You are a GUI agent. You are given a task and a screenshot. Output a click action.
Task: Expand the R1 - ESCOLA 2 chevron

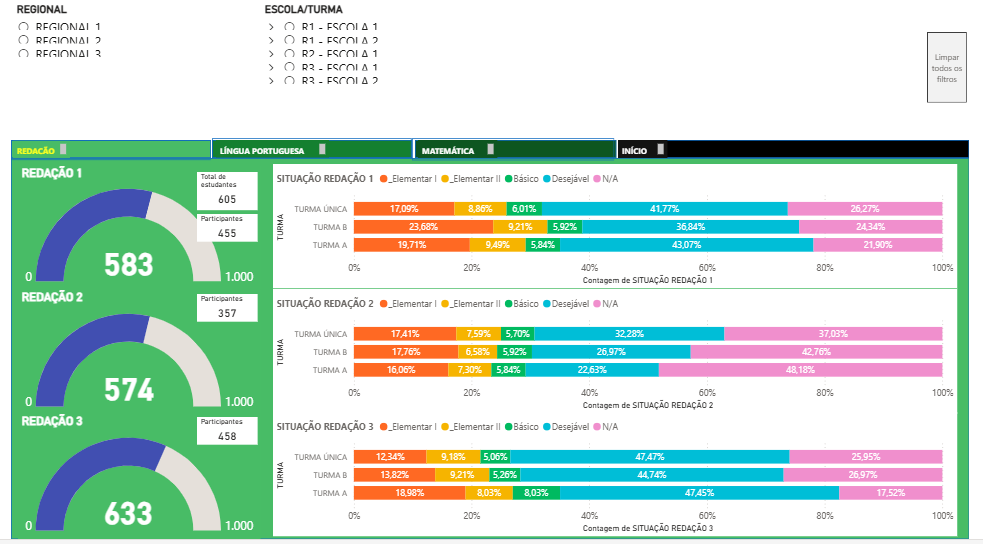click(271, 41)
